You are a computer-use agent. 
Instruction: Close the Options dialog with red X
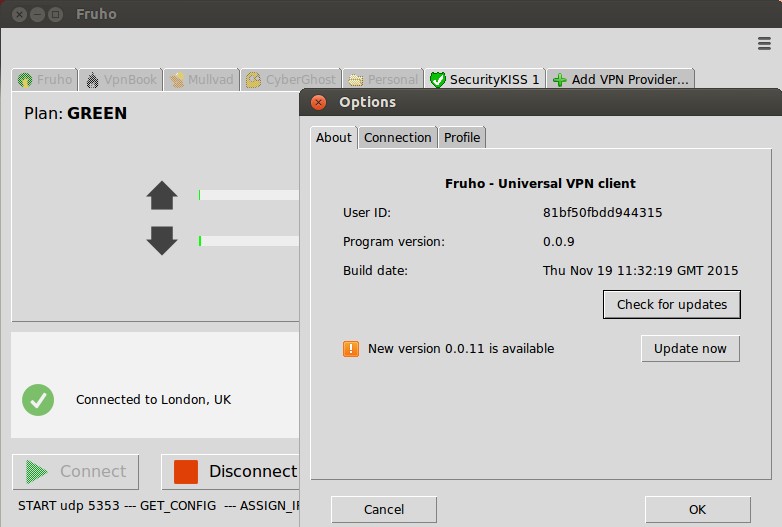(319, 102)
